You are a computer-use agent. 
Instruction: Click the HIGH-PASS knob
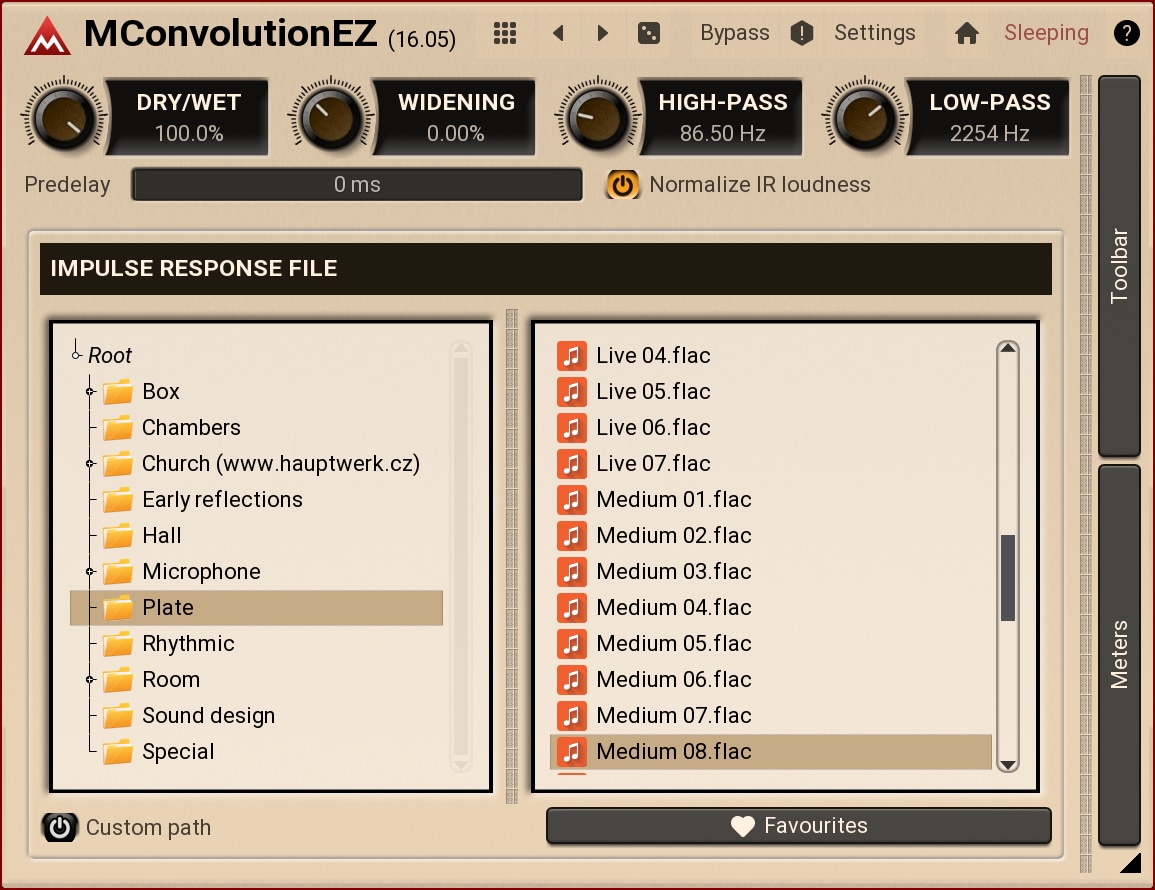pos(597,118)
